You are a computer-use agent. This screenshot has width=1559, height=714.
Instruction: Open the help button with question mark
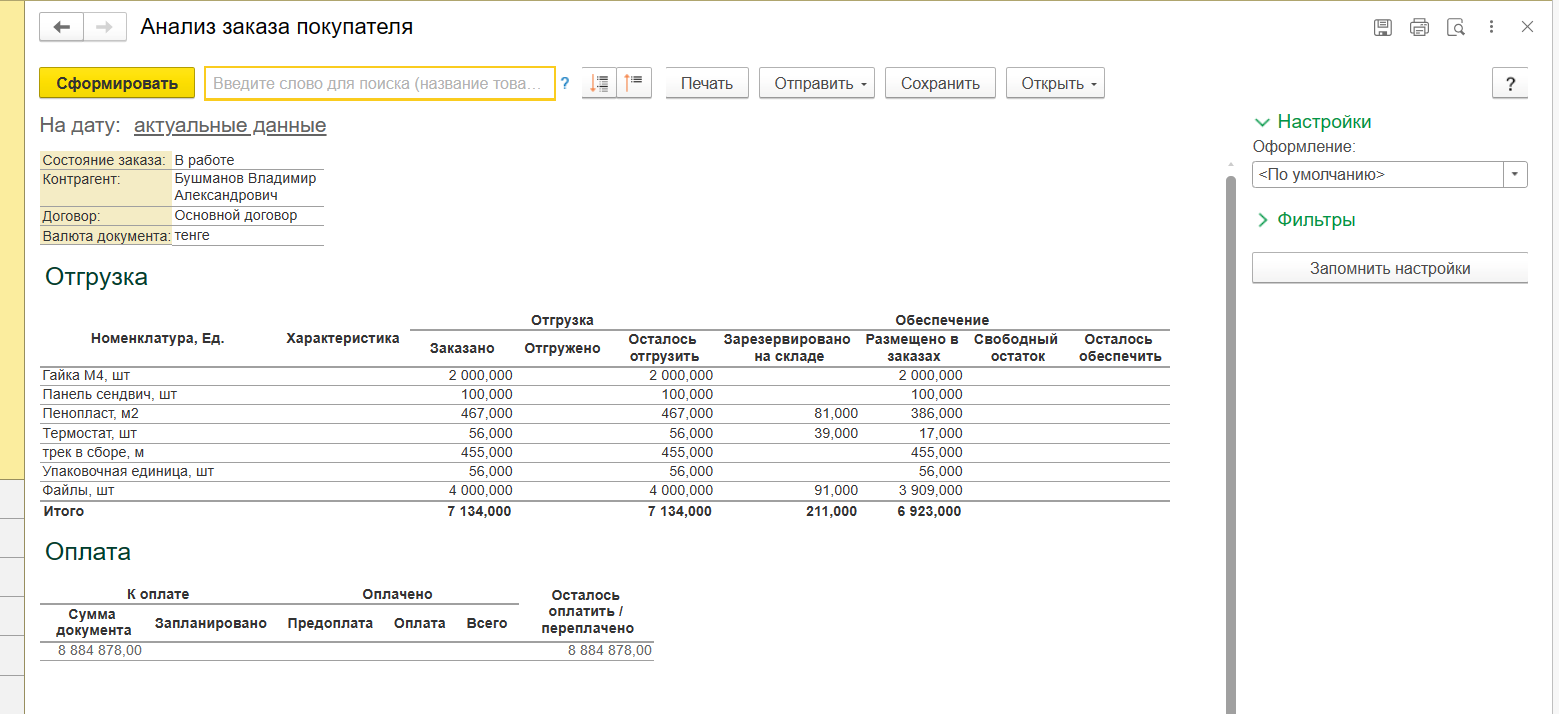[x=1509, y=84]
